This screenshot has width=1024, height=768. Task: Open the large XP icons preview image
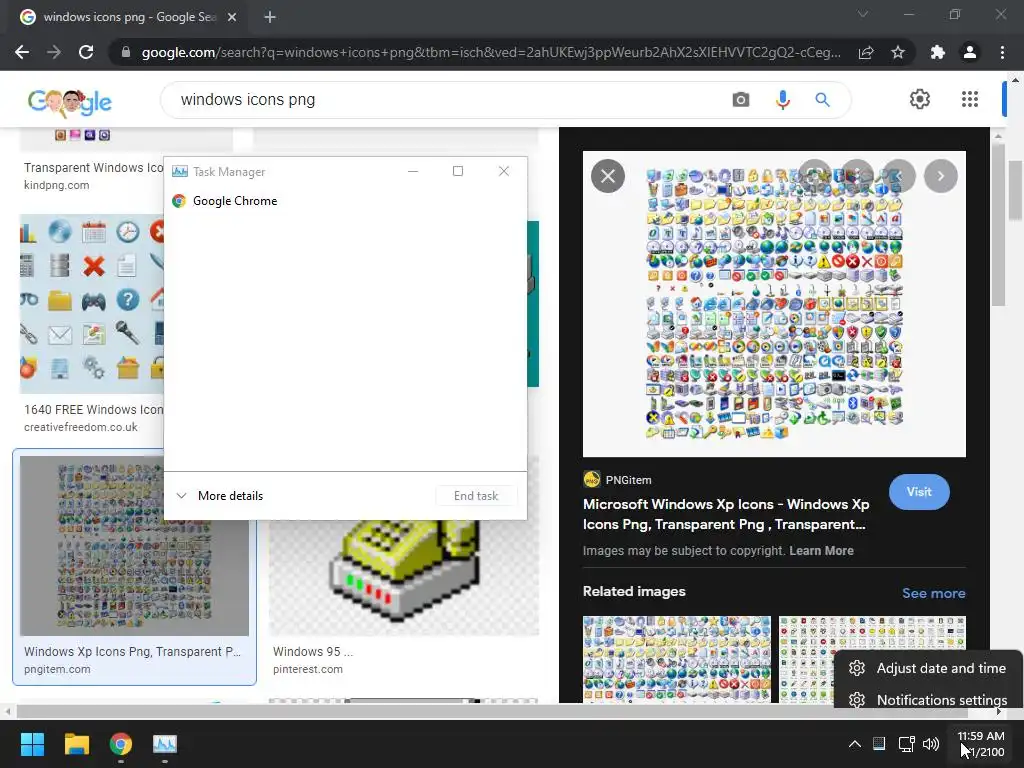click(x=774, y=304)
